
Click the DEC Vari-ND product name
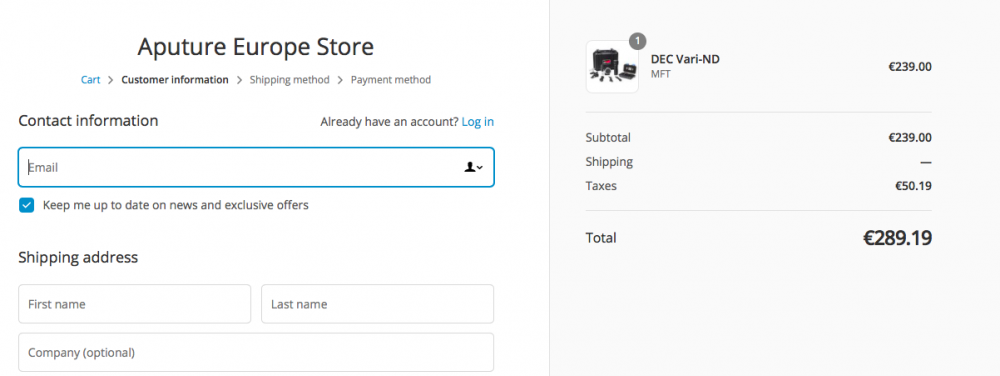(685, 59)
